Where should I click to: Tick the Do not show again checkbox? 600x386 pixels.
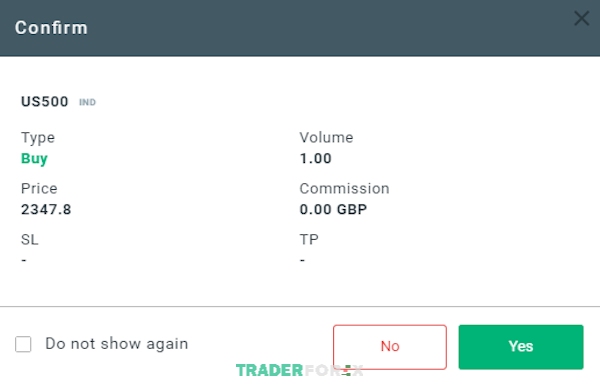(x=23, y=344)
